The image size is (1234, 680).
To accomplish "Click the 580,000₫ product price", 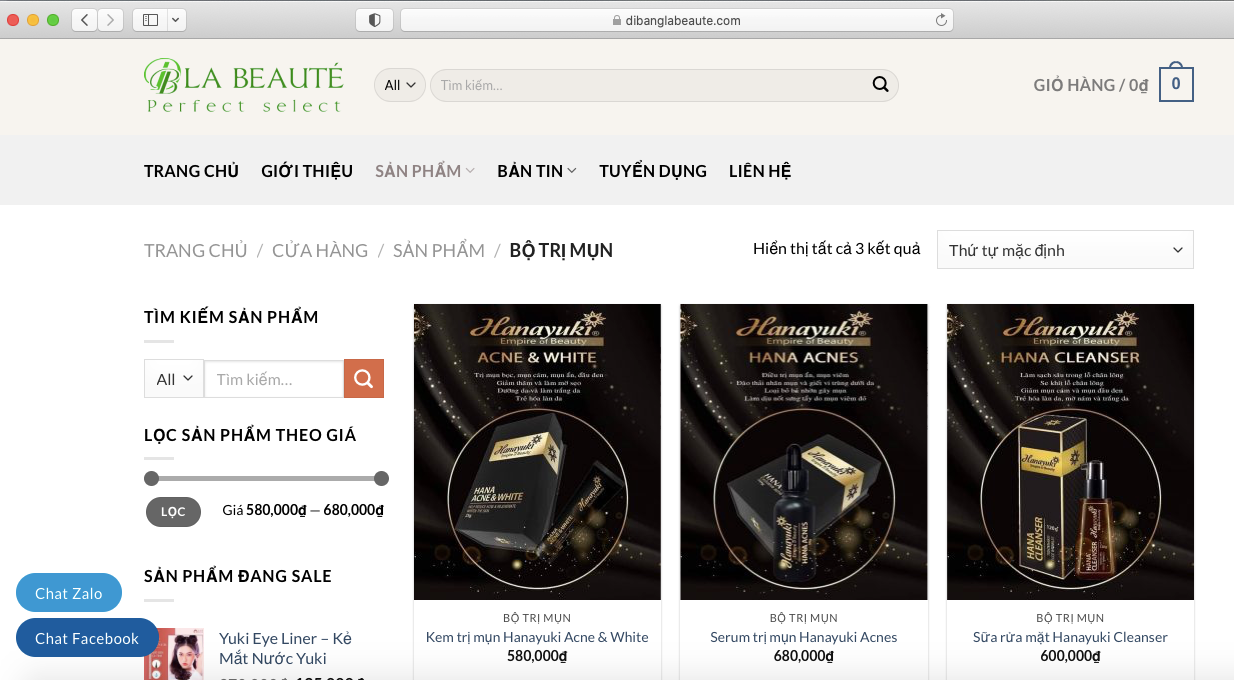I will [537, 657].
